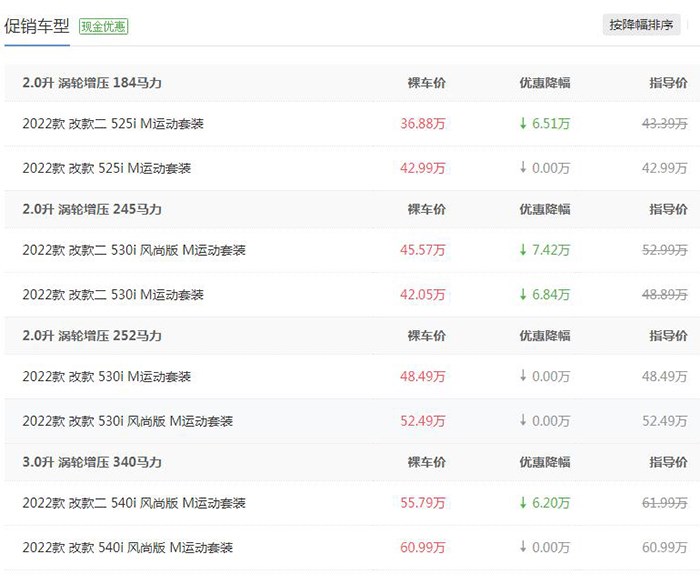Click the struck-through 52.99万 guide price
Image resolution: width=700 pixels, height=584 pixels.
pyautogui.click(x=665, y=250)
